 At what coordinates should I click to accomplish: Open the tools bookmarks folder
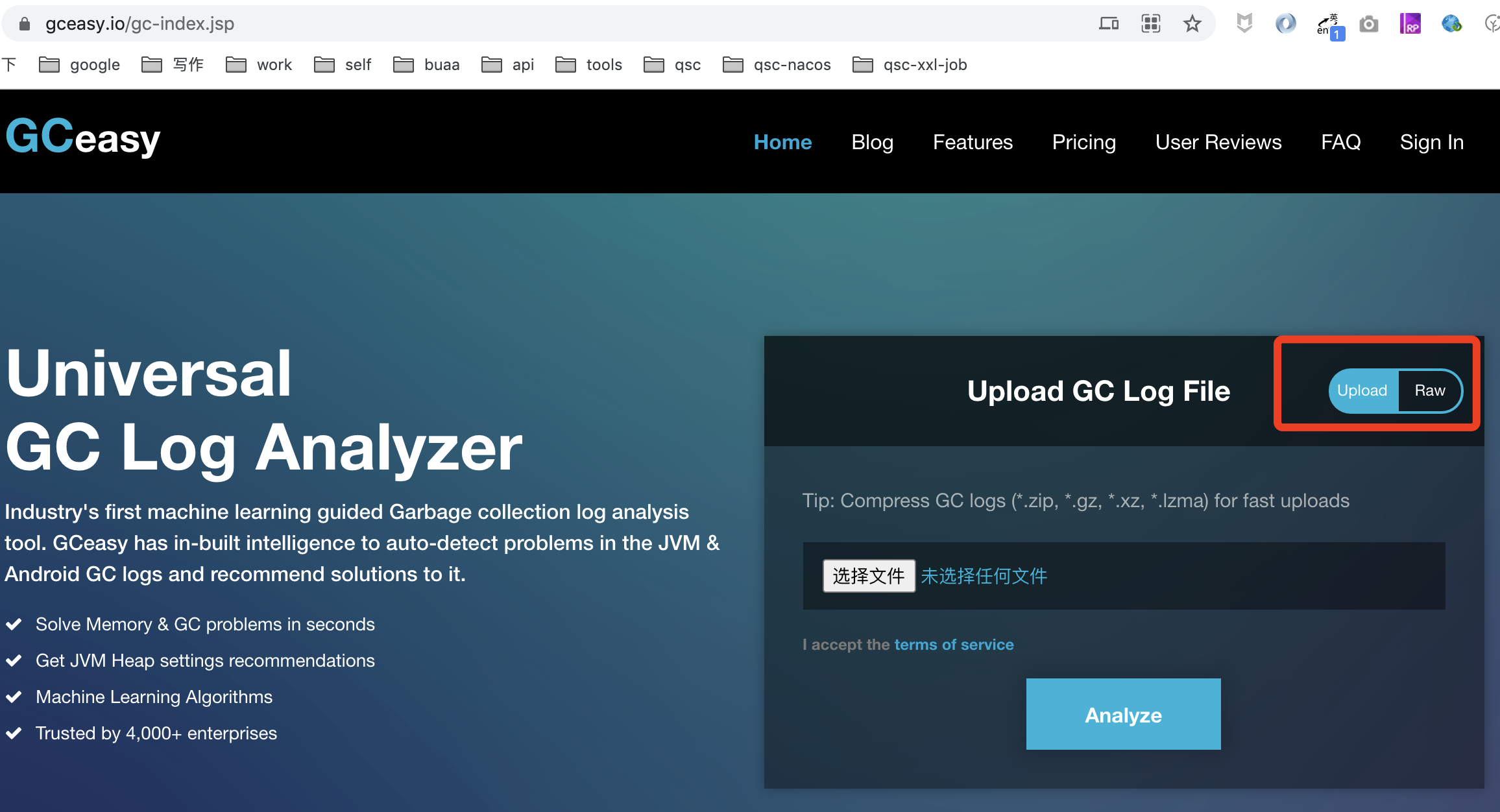point(588,65)
